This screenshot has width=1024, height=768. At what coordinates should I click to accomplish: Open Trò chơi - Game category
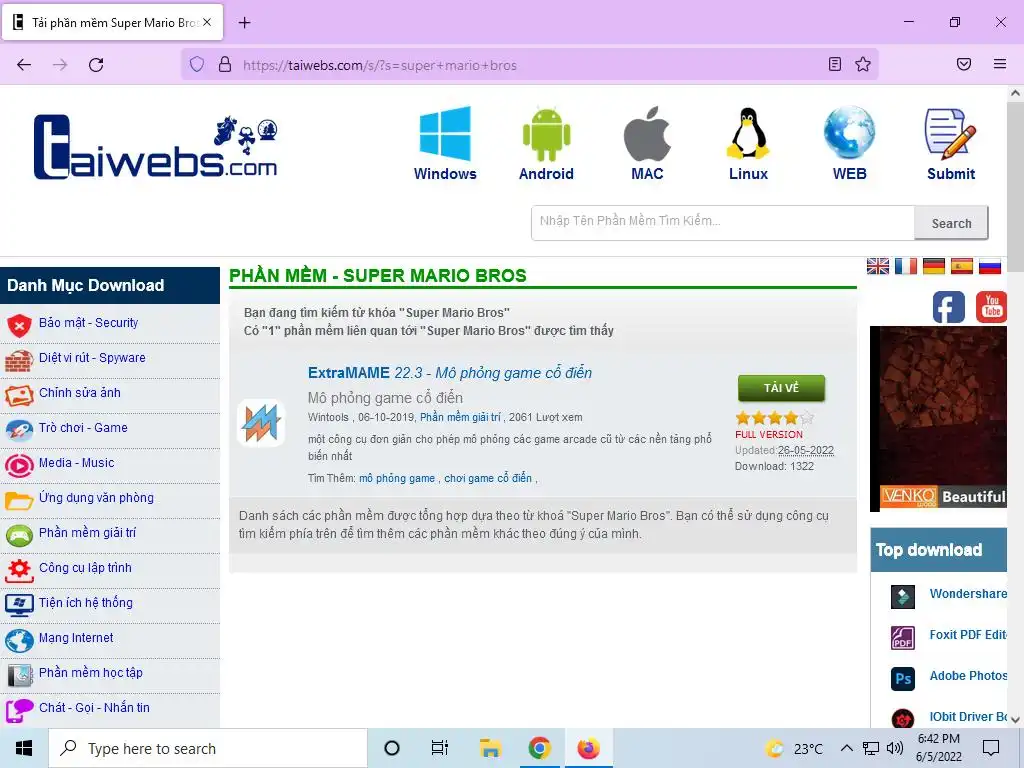83,428
